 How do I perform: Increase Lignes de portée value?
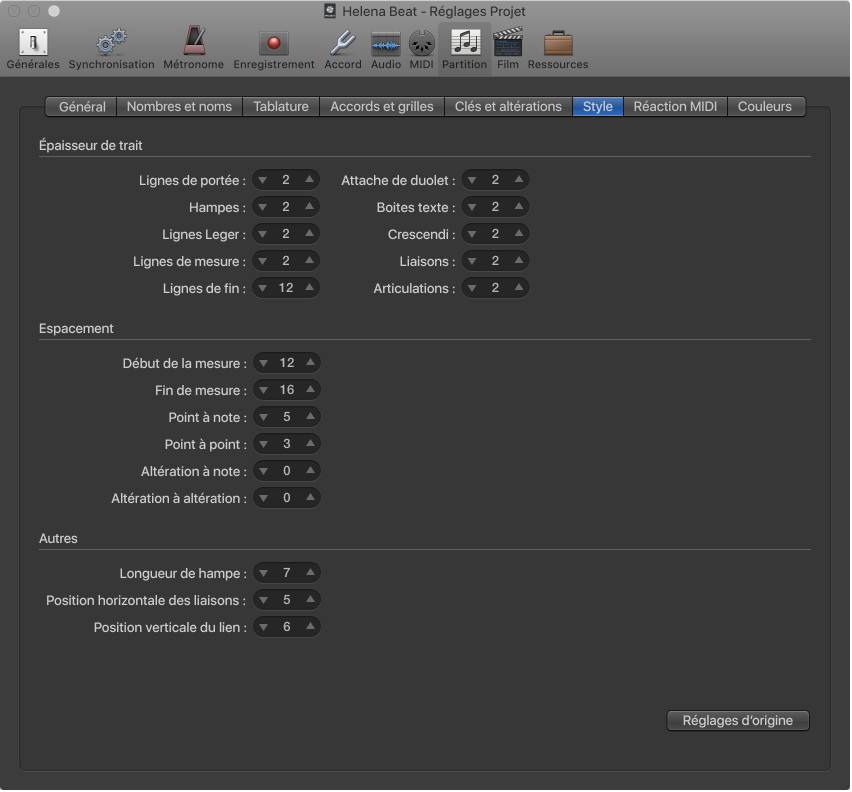point(309,180)
